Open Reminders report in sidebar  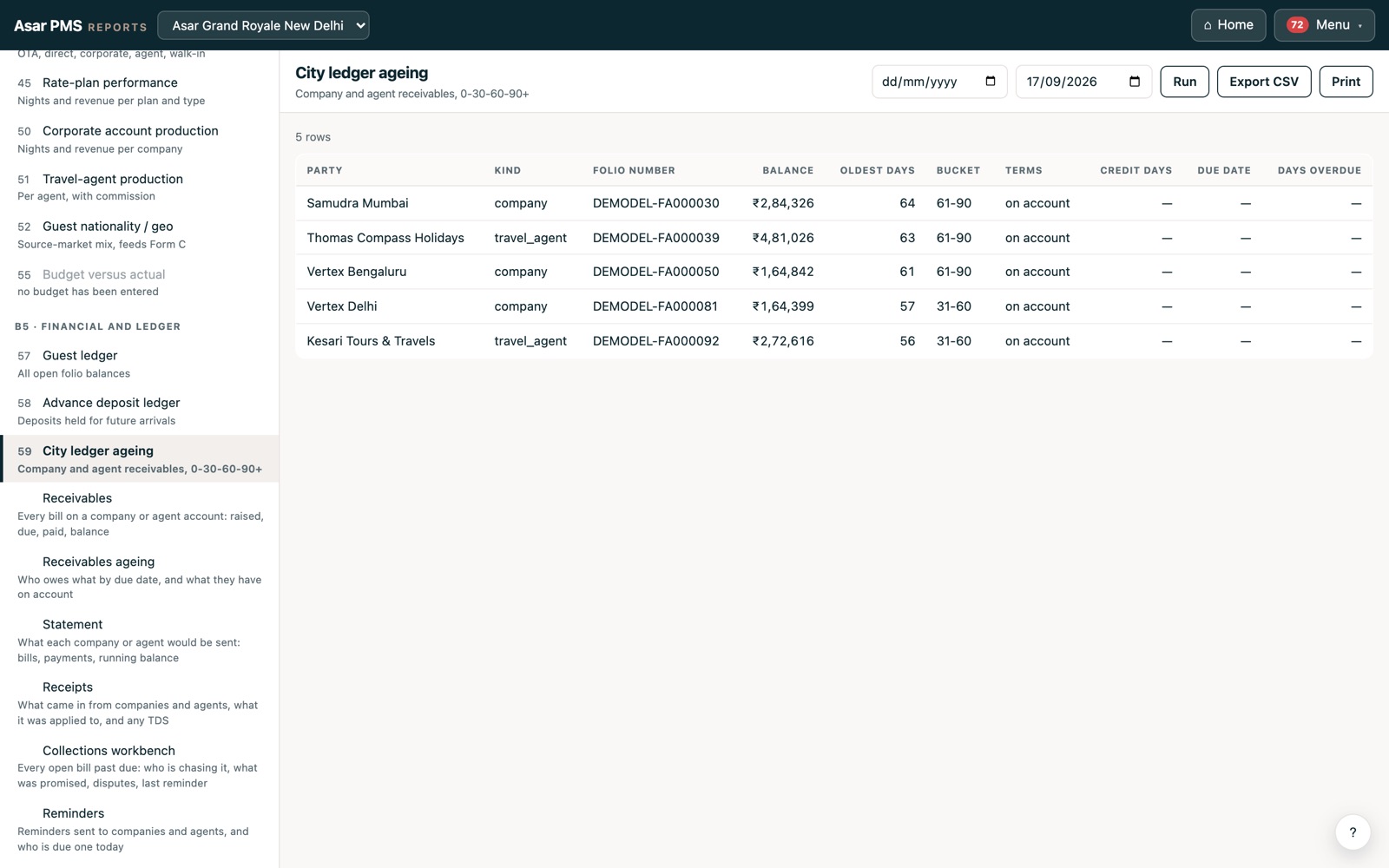[x=140, y=829]
